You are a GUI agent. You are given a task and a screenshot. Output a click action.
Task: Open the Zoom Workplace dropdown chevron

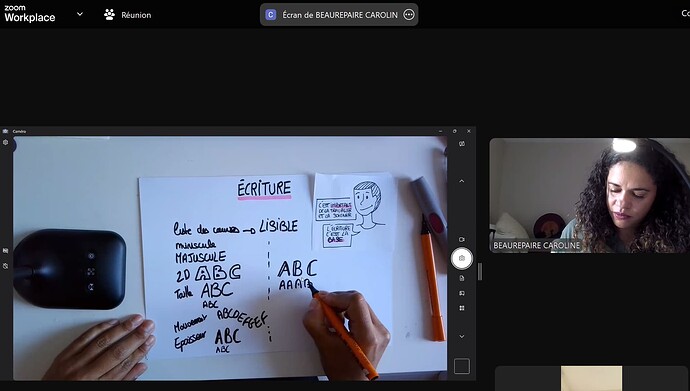coord(80,14)
